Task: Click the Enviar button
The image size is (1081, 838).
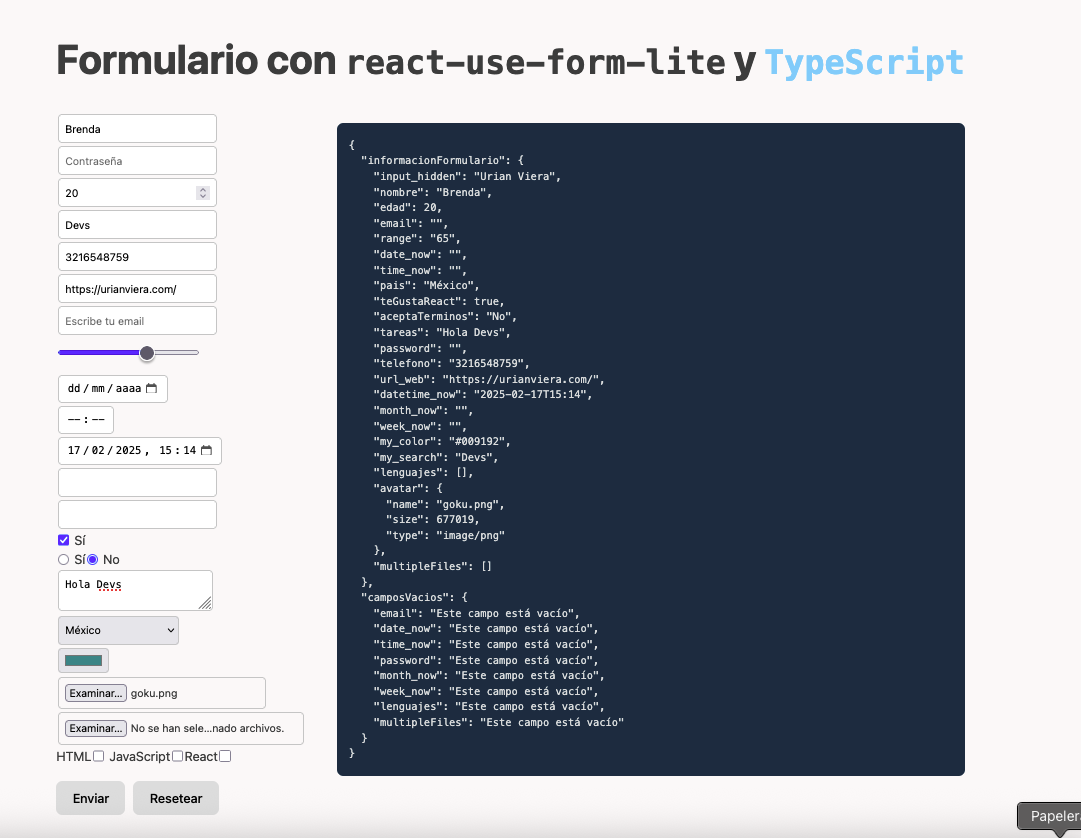Action: click(90, 798)
